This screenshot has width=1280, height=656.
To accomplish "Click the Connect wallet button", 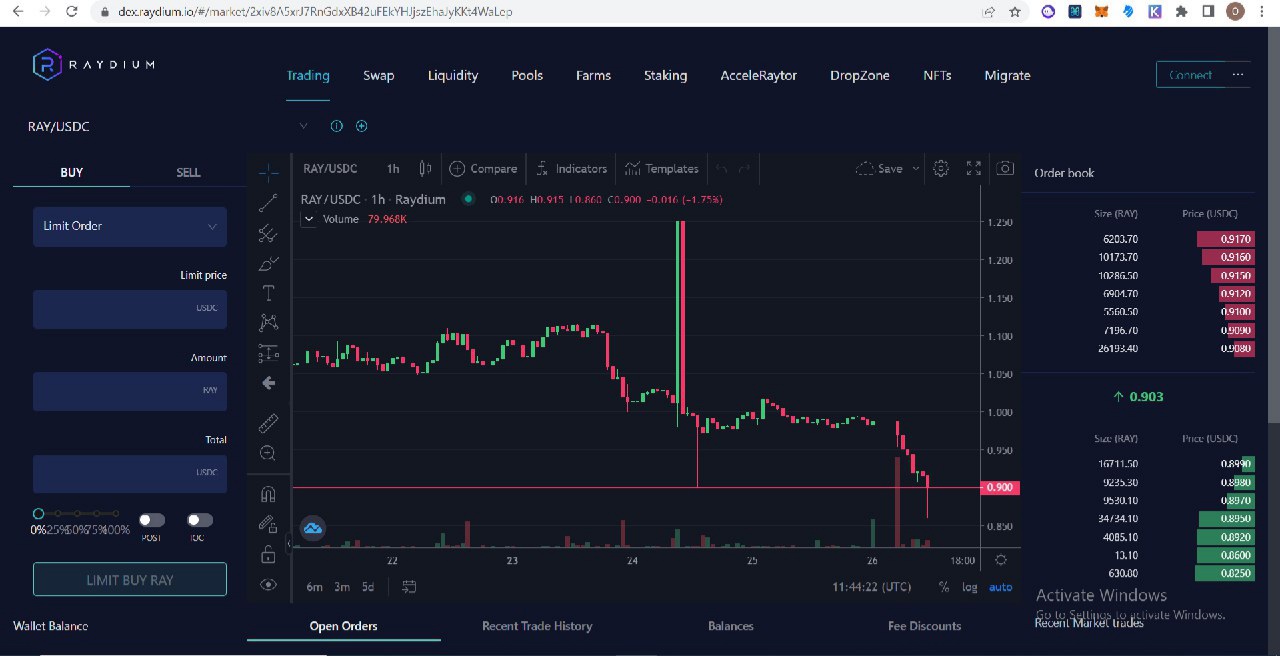I will (1190, 75).
